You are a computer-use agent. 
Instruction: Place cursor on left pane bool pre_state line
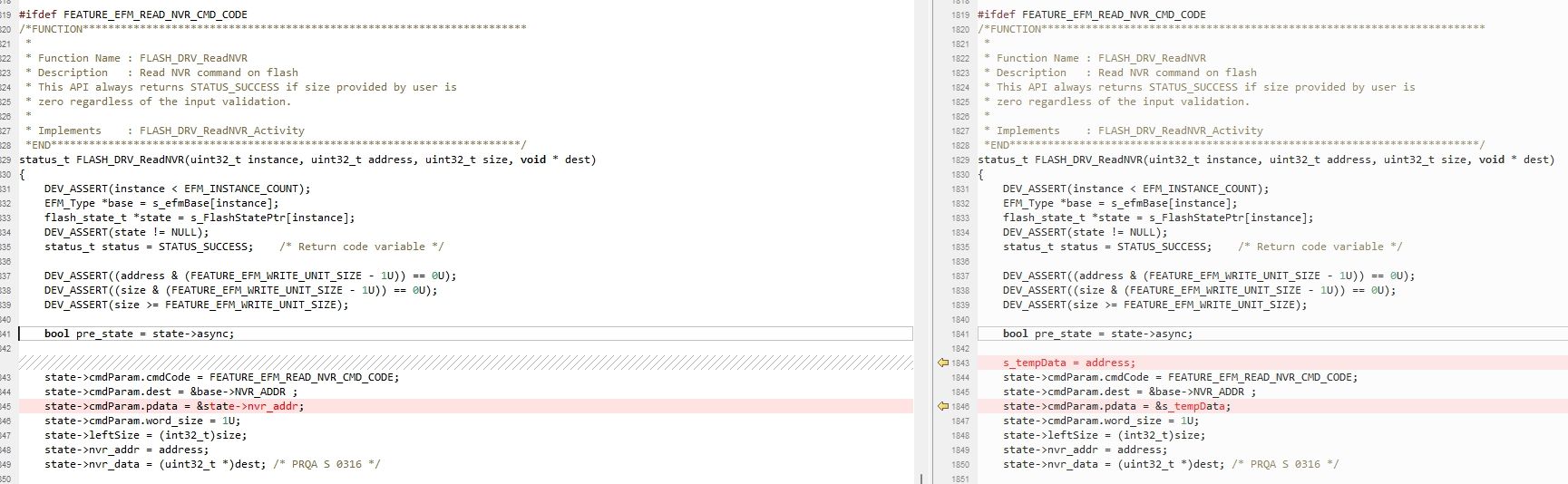coord(139,334)
